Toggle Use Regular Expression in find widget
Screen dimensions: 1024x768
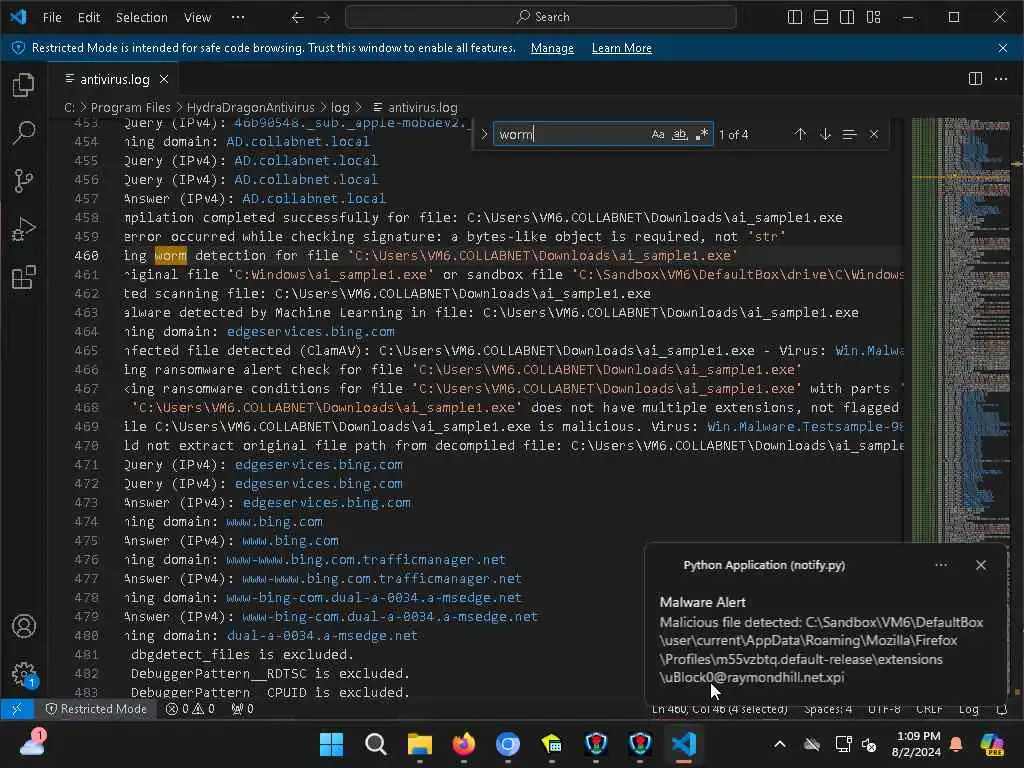click(x=702, y=135)
